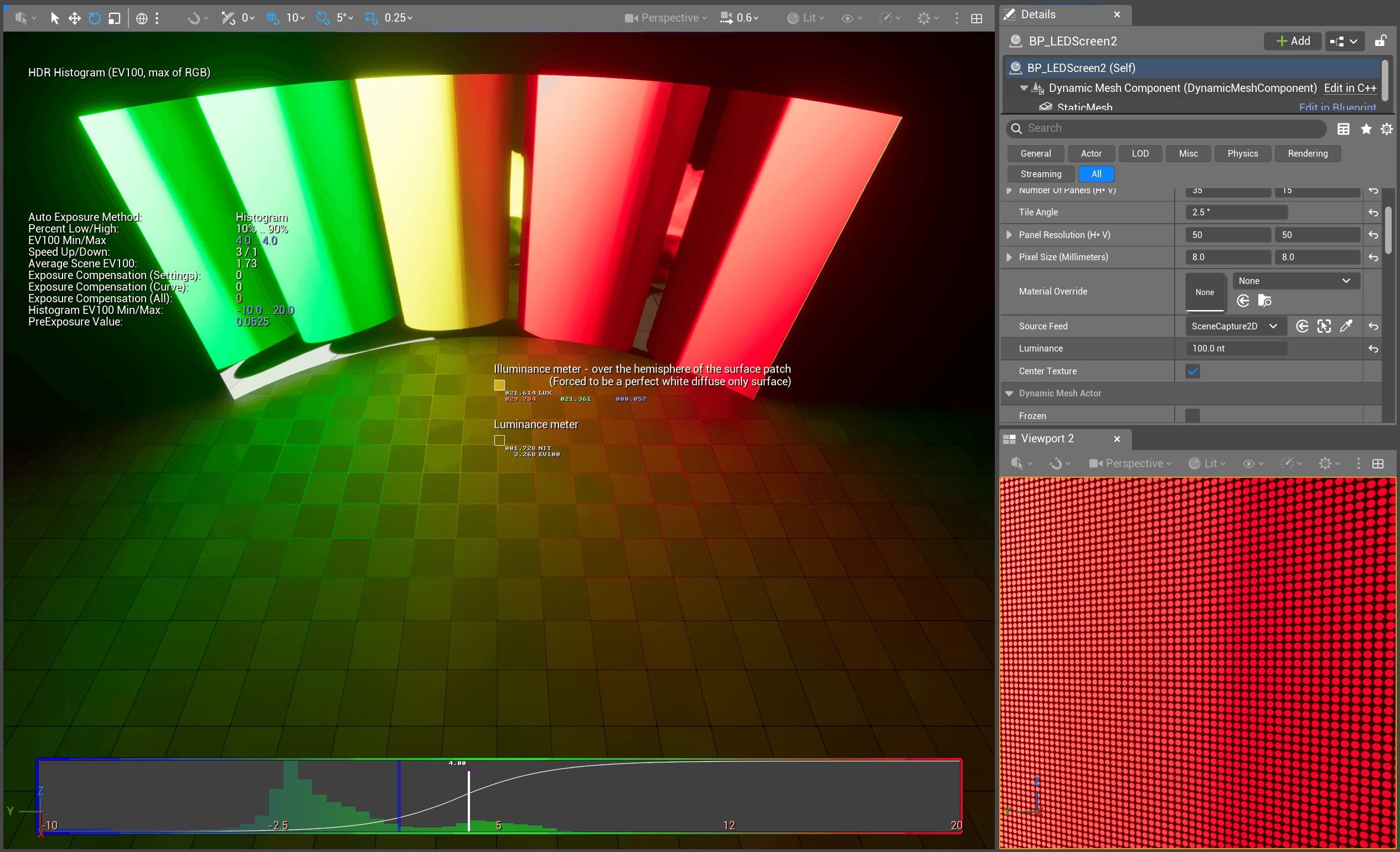Image resolution: width=1400 pixels, height=852 pixels.
Task: Select the scale transform tool
Action: [x=114, y=18]
